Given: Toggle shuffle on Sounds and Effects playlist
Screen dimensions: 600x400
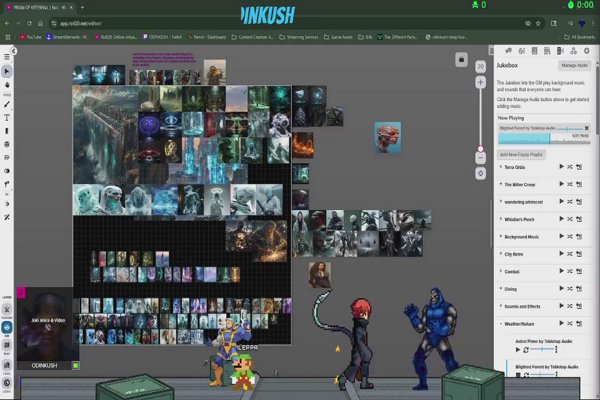Looking at the screenshot, I should 570,306.
